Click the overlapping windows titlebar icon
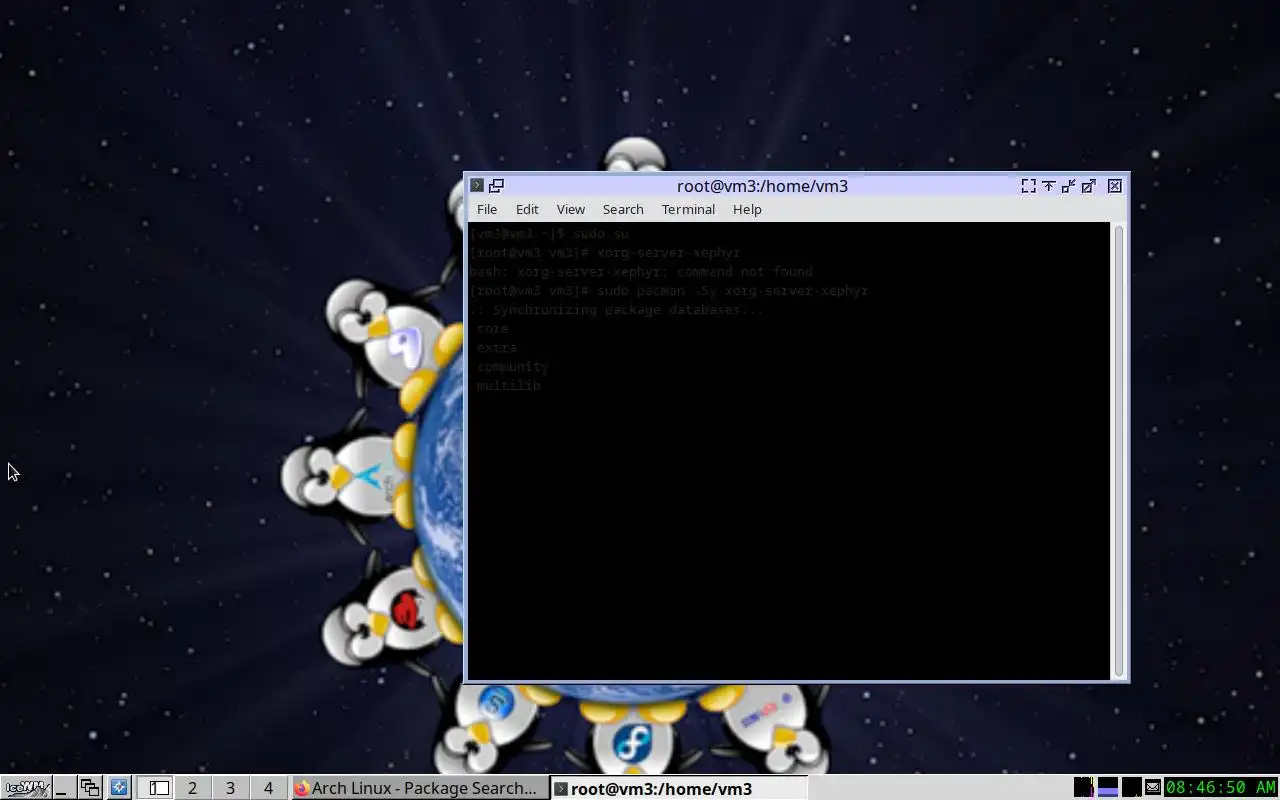Screen dimensions: 1280x800 pos(496,185)
